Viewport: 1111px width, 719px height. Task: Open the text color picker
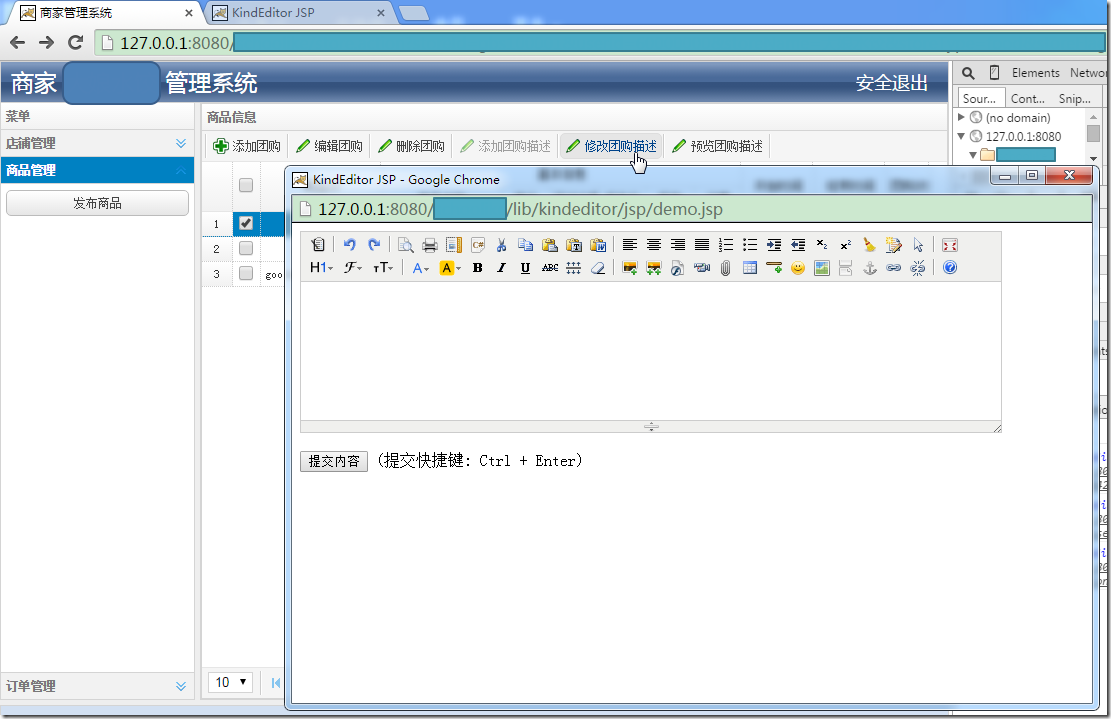pyautogui.click(x=420, y=268)
